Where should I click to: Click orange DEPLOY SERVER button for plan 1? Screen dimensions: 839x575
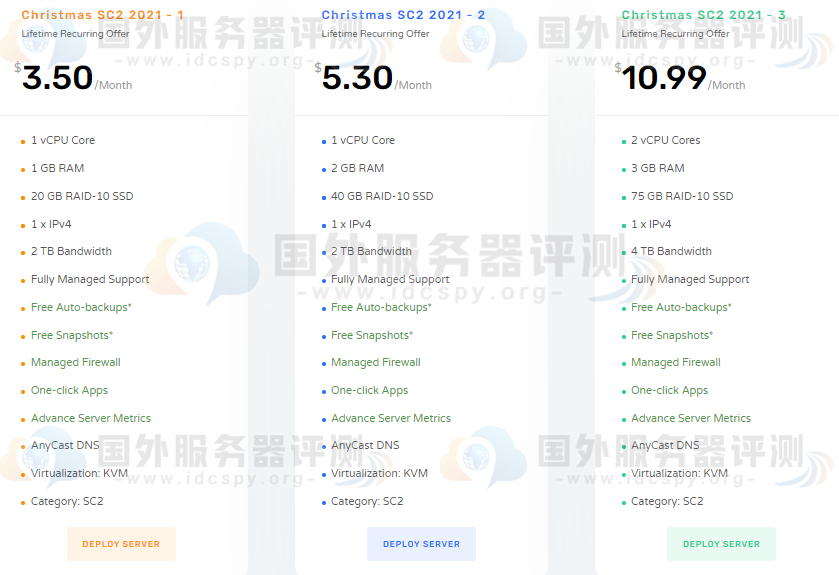(x=121, y=544)
